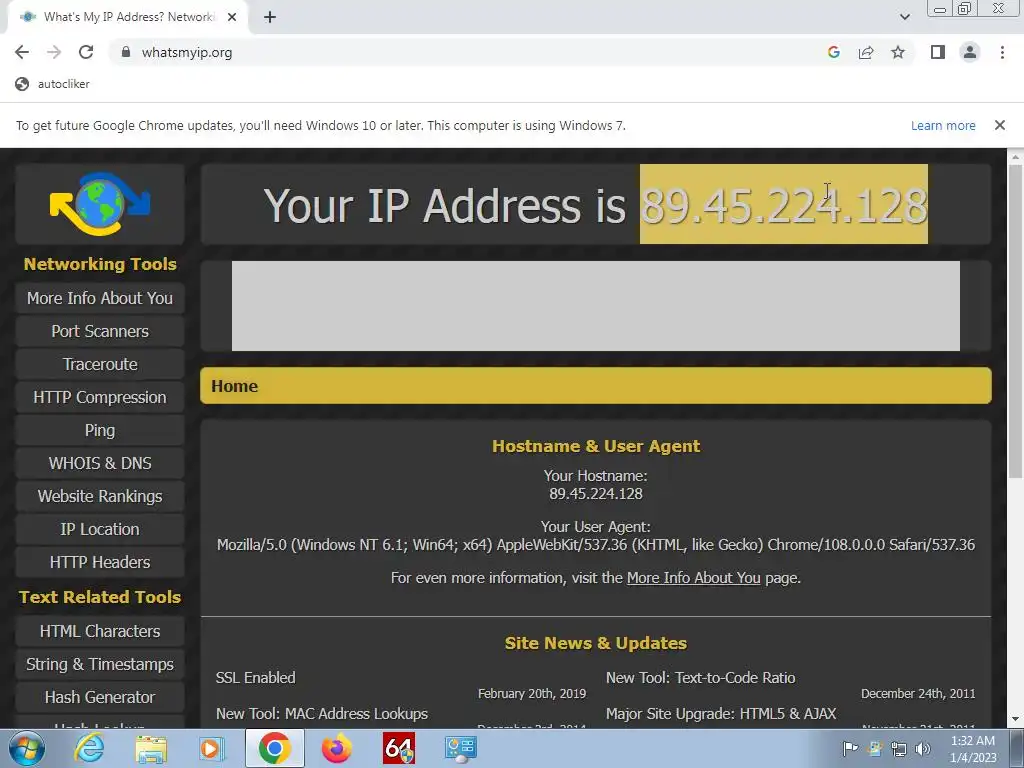Click Major Site Upgrade: HTML5 & AJAX item

(x=721, y=714)
